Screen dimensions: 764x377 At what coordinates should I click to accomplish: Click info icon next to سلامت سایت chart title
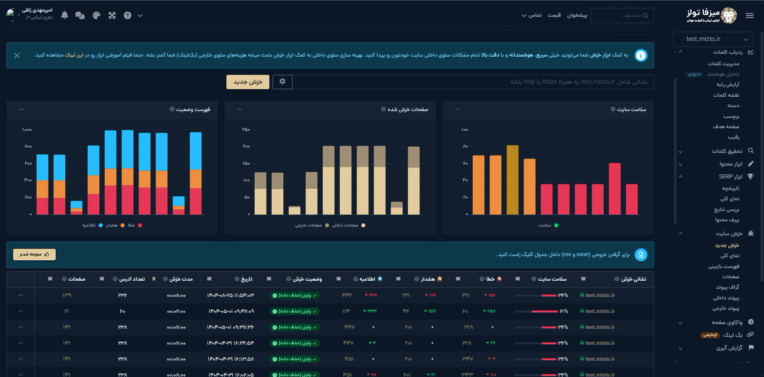pos(612,109)
